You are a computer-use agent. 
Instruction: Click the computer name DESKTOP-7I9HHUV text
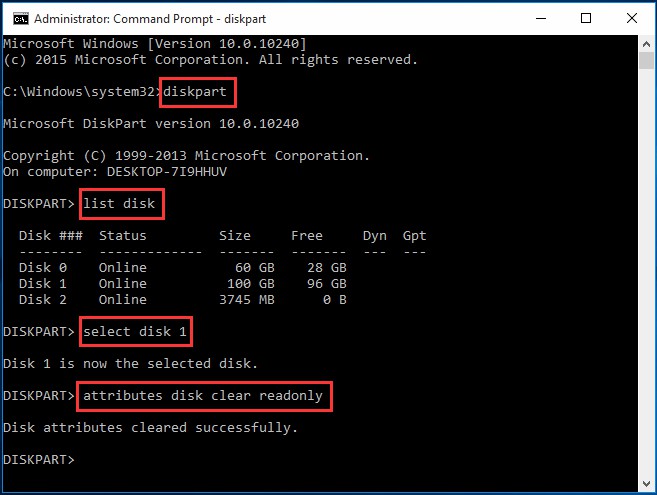(x=167, y=171)
